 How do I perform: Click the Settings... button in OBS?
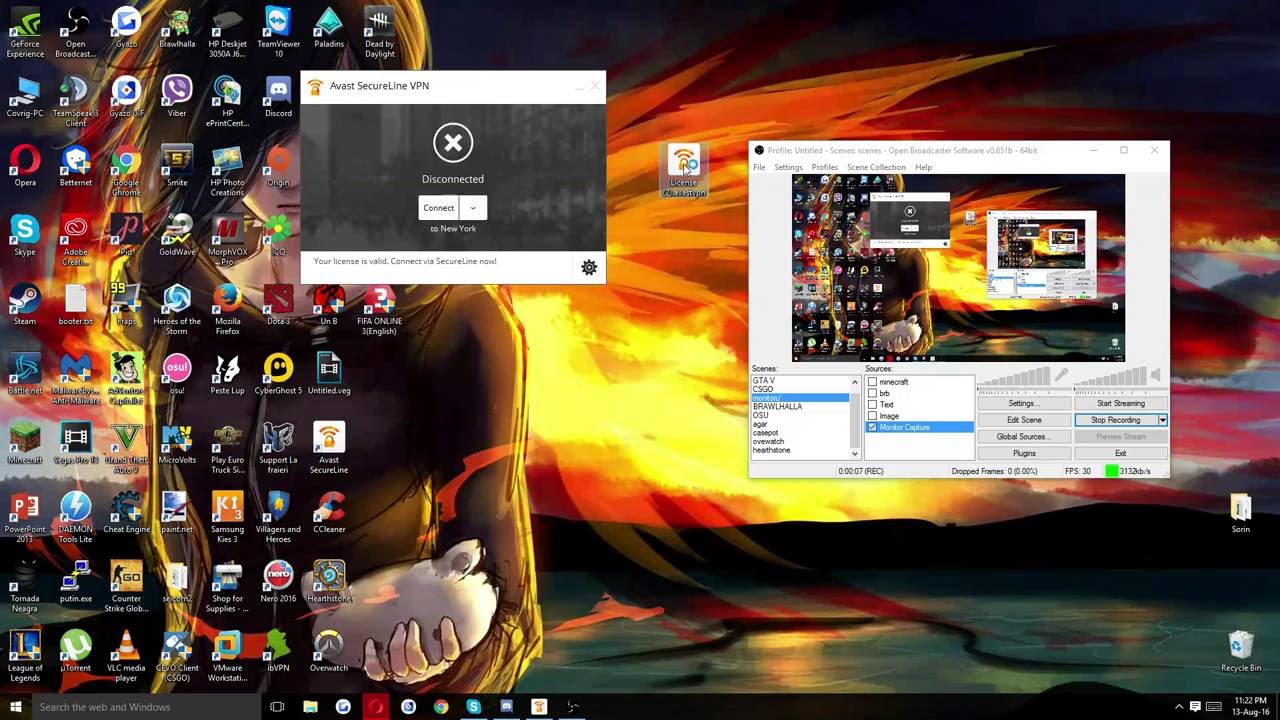coord(1024,403)
